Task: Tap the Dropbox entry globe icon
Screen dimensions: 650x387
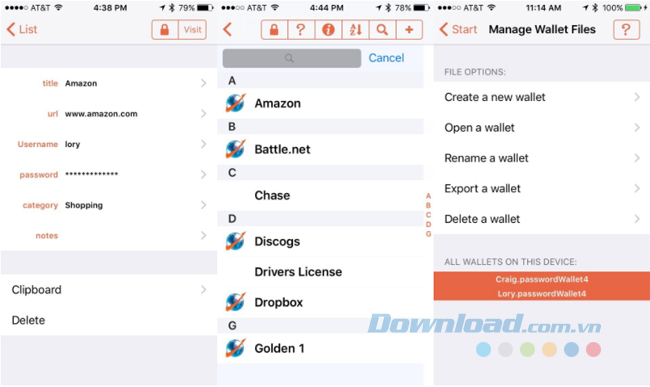Action: point(235,302)
